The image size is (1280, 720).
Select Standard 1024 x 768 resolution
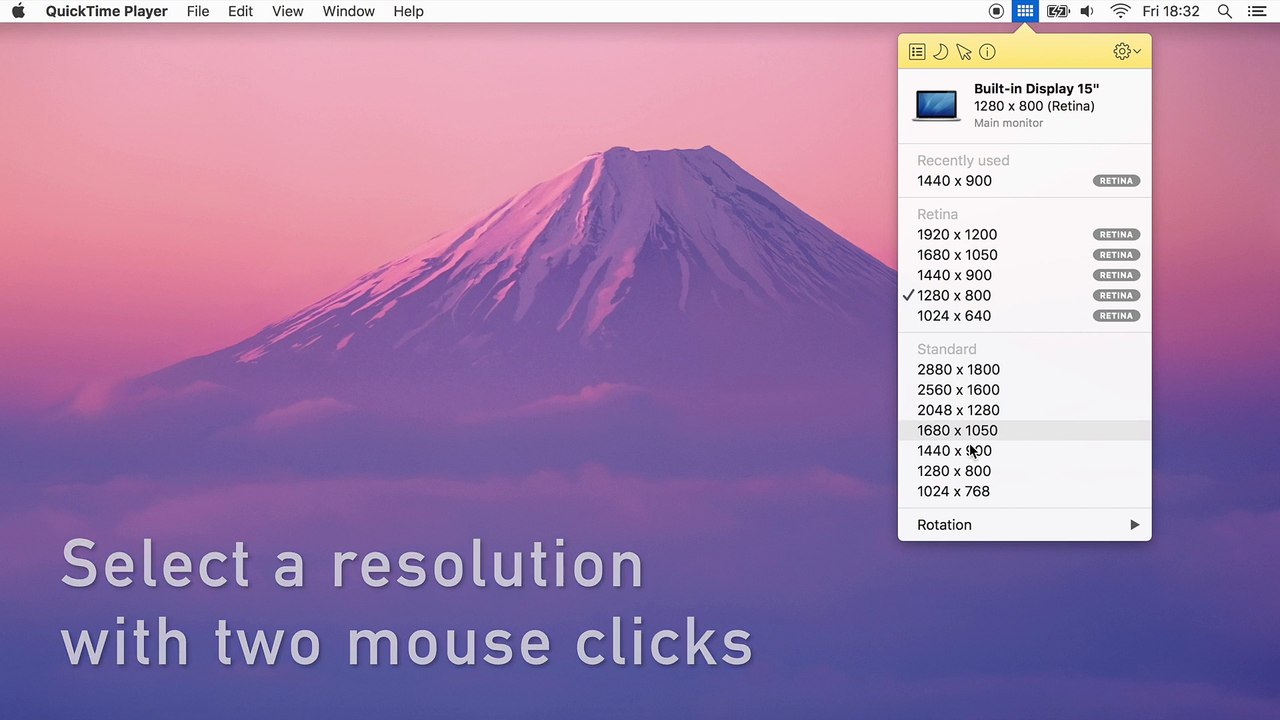point(1025,492)
